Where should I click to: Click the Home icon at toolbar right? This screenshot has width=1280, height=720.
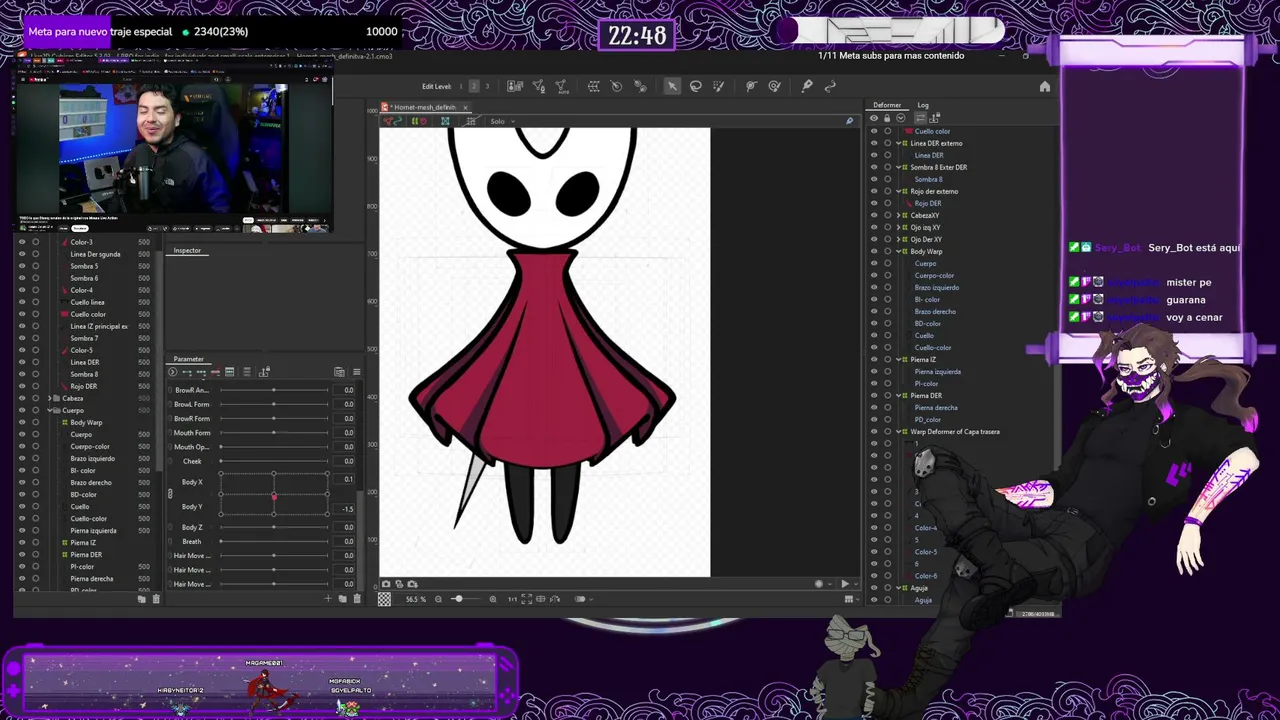click(1045, 87)
